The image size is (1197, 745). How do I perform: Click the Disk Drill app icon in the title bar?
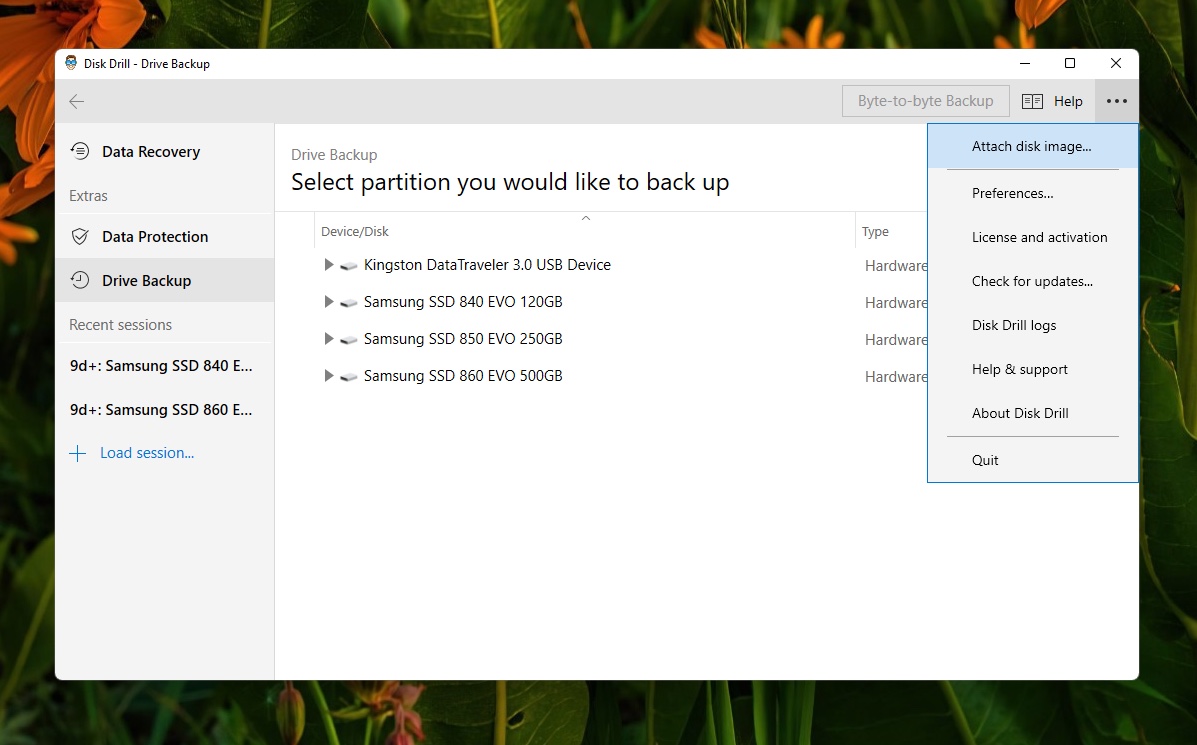click(71, 63)
